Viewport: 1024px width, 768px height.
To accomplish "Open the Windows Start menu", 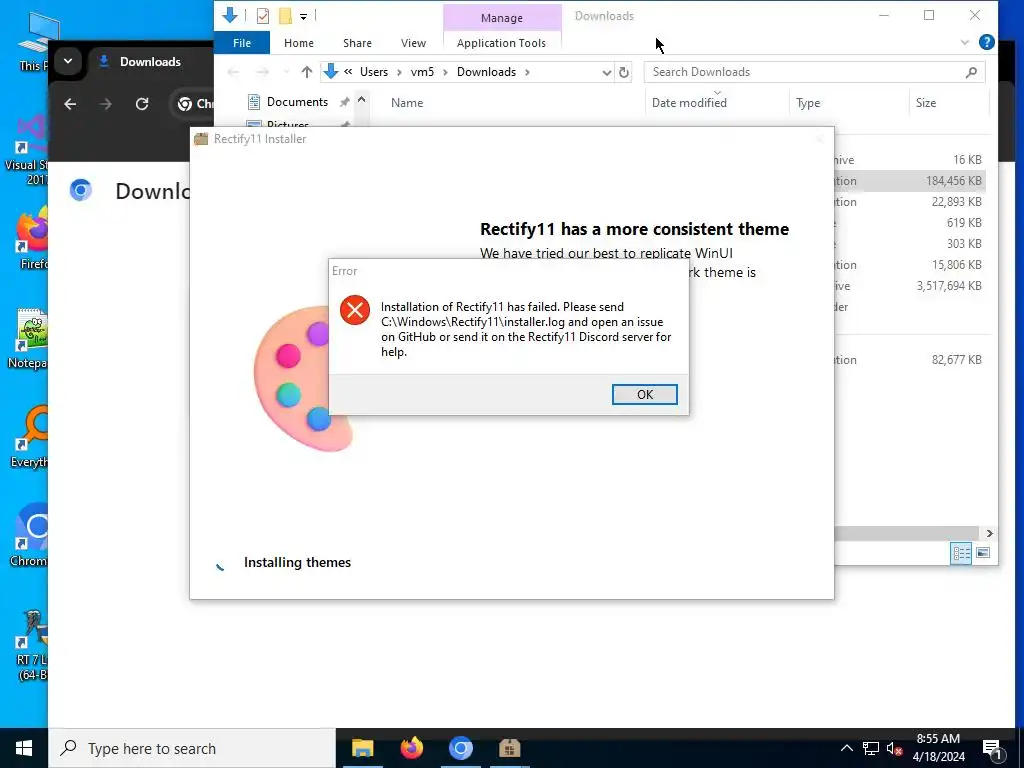I will 24,748.
